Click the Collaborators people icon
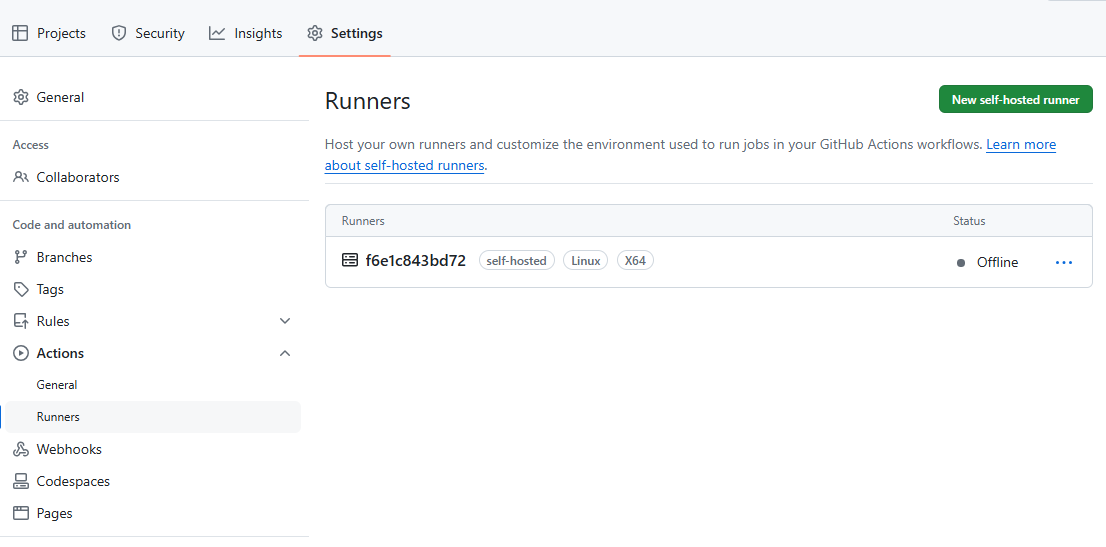This screenshot has width=1106, height=547. [x=21, y=177]
